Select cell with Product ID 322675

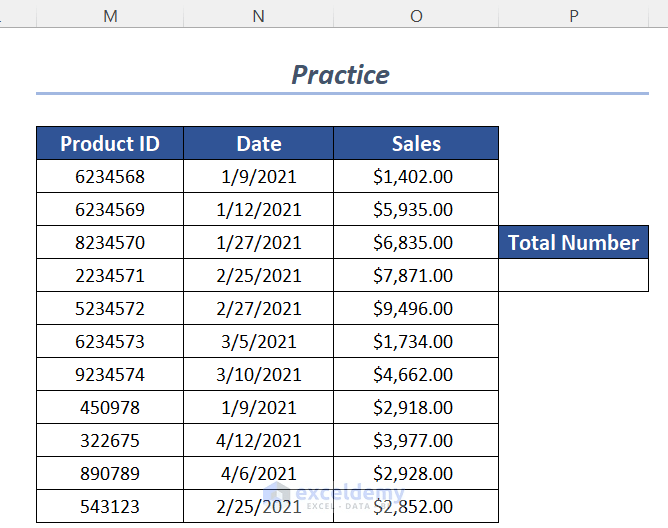click(x=110, y=440)
